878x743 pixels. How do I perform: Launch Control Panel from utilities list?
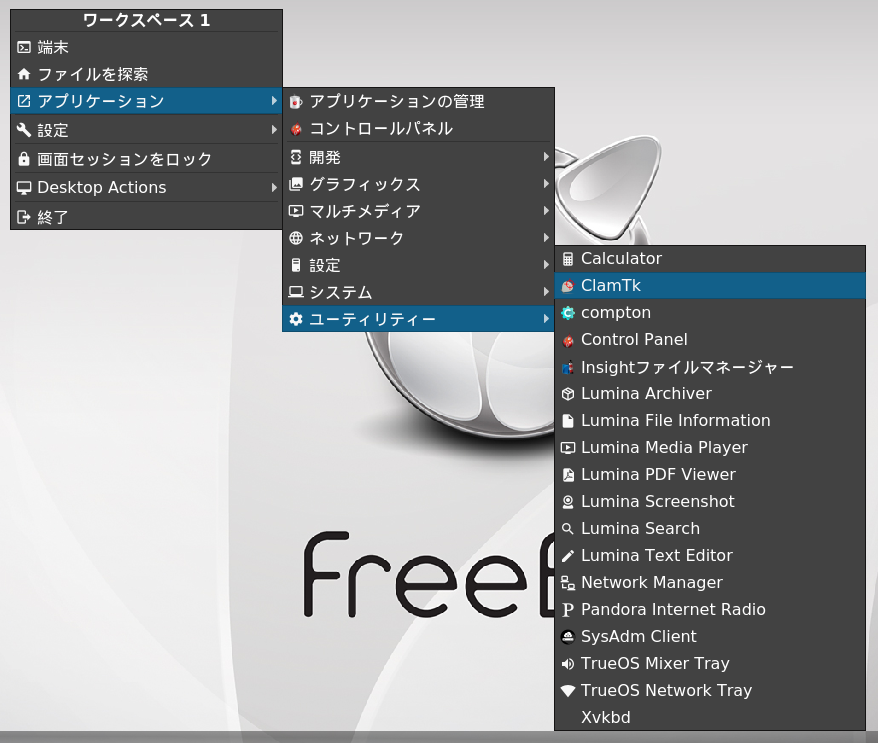[x=710, y=340]
